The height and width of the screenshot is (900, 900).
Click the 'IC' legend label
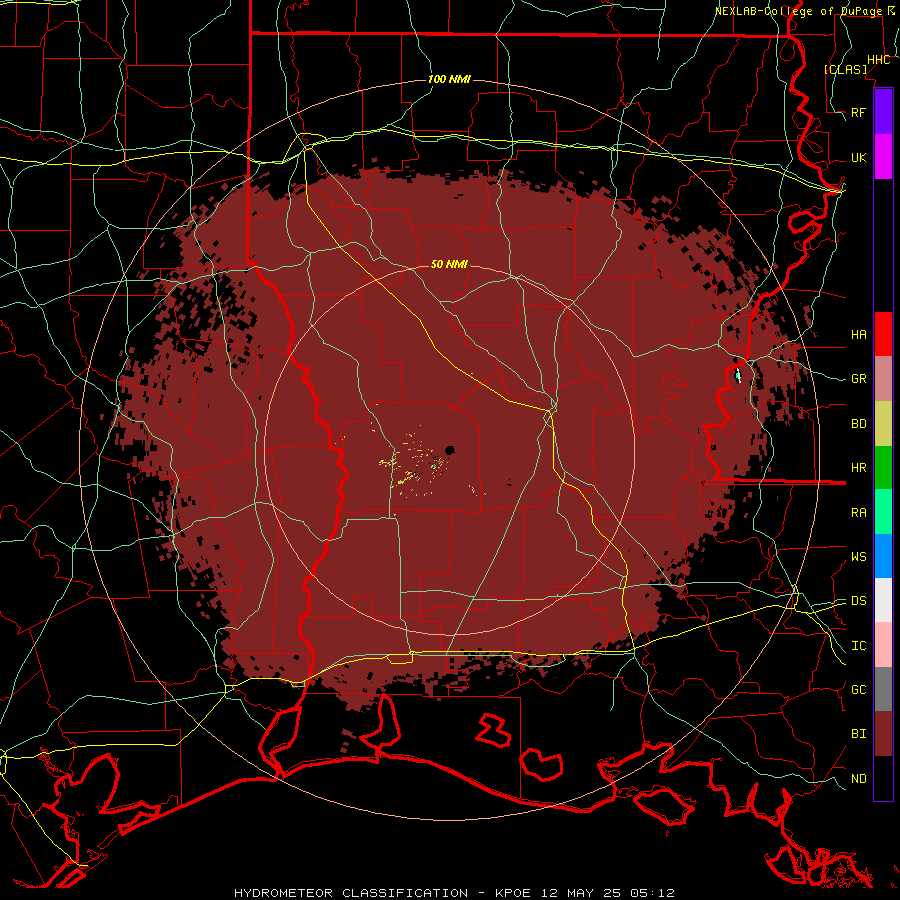(858, 646)
